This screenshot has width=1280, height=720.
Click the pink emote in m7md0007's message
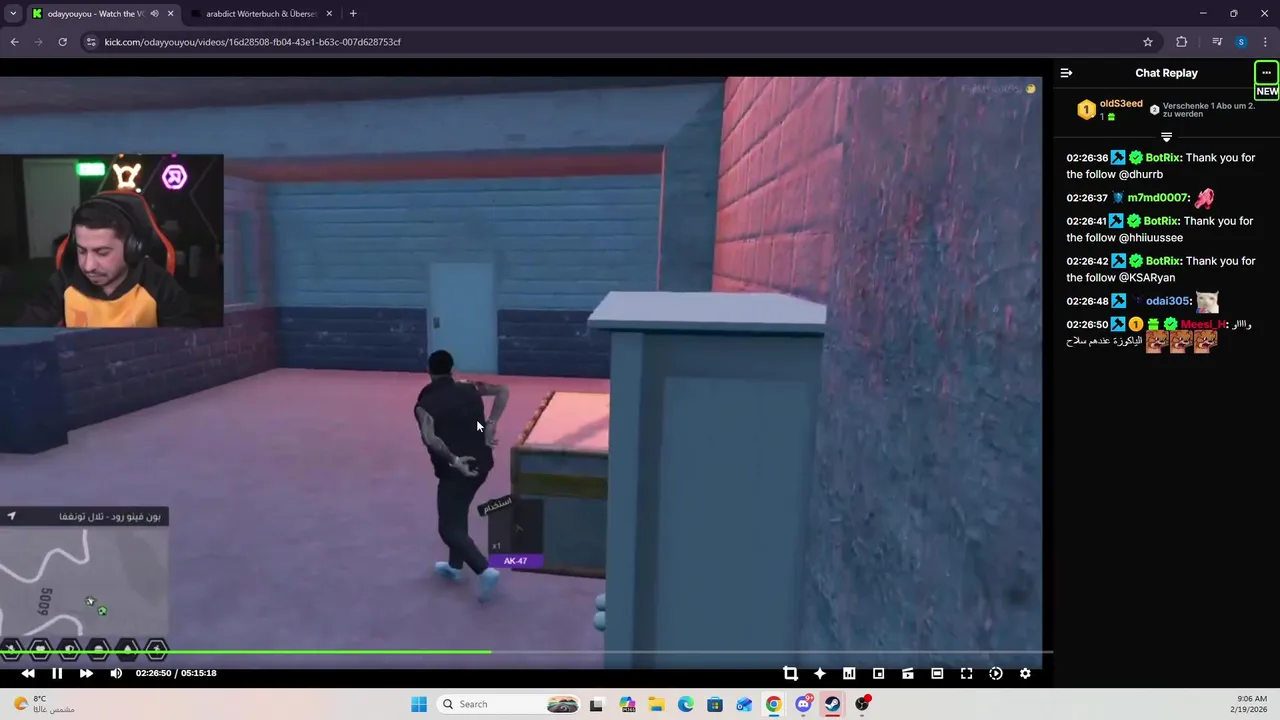pyautogui.click(x=1205, y=198)
